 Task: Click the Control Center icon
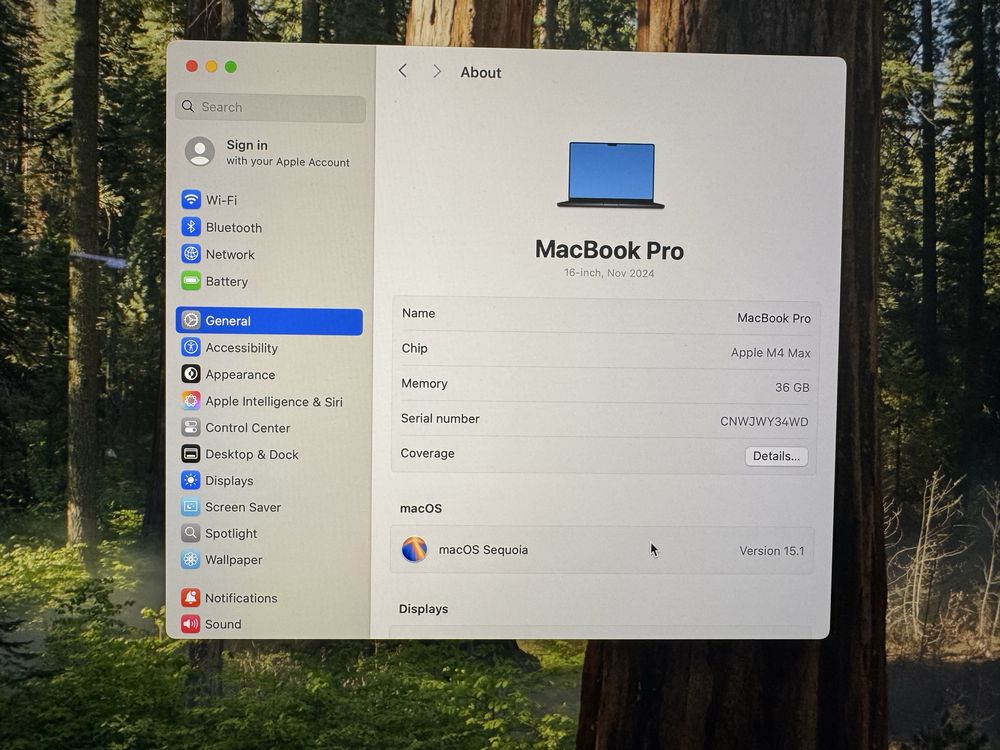click(x=191, y=427)
